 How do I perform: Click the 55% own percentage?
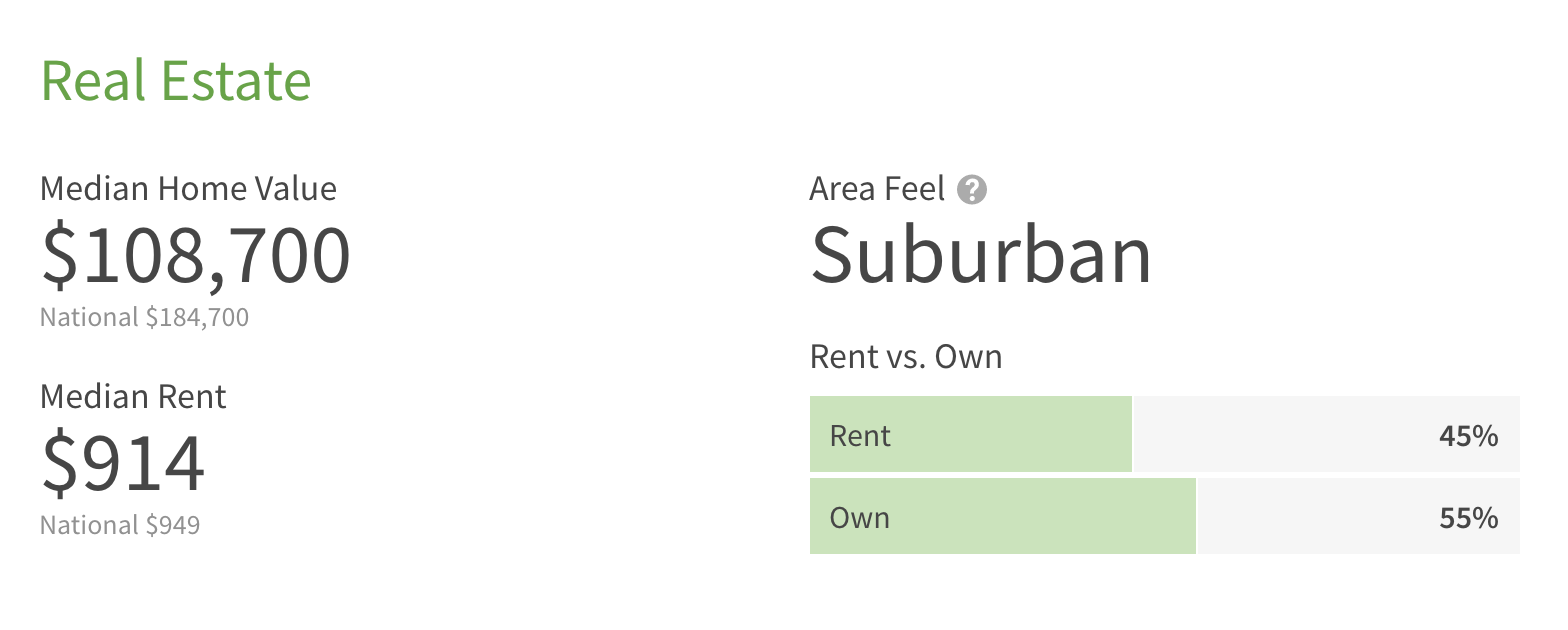[x=1468, y=518]
